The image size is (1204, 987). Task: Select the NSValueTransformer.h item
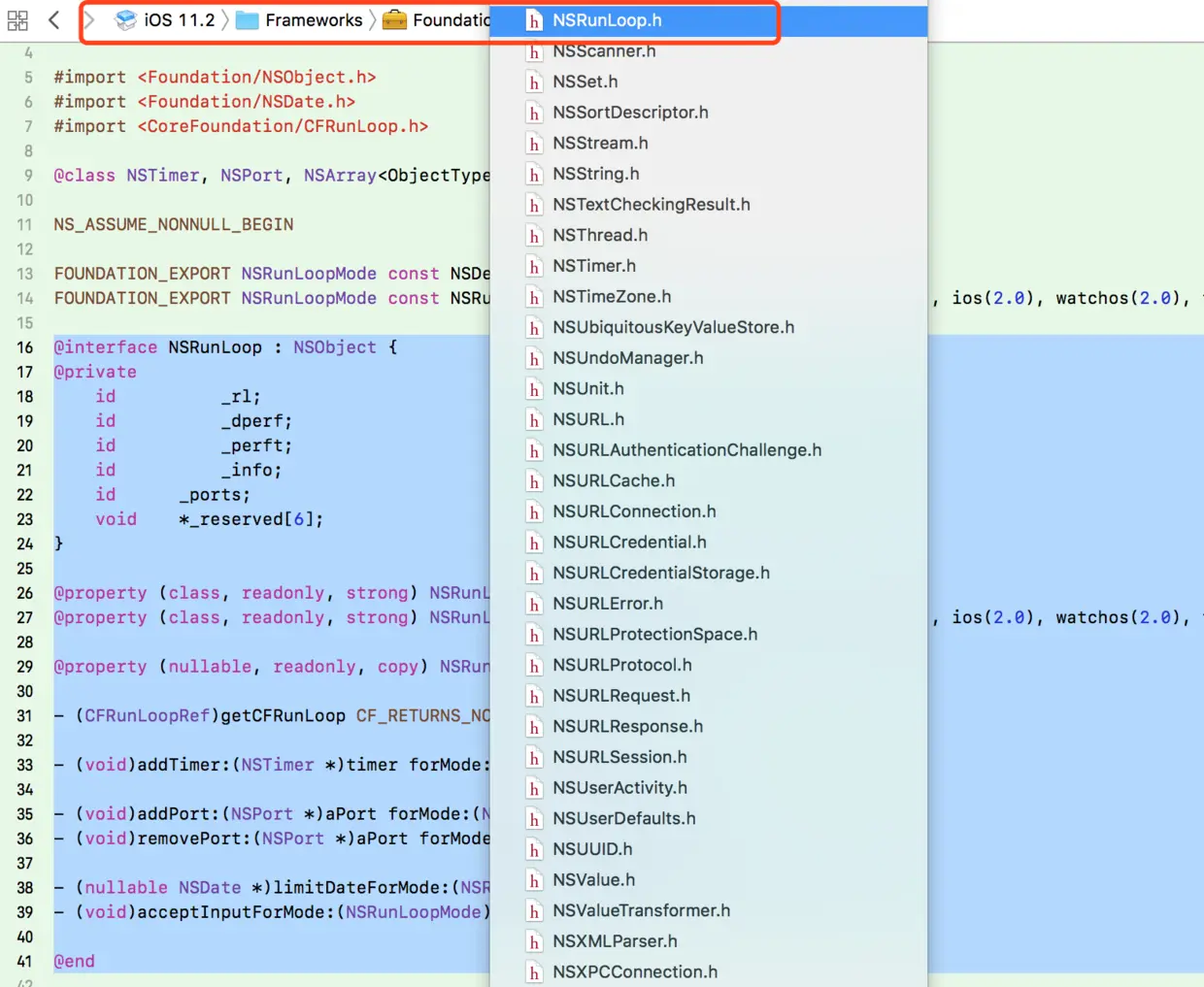point(709,911)
